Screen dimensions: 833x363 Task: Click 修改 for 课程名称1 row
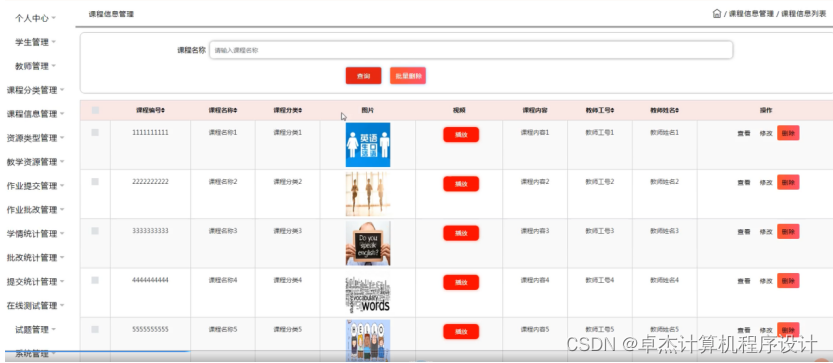coord(766,133)
